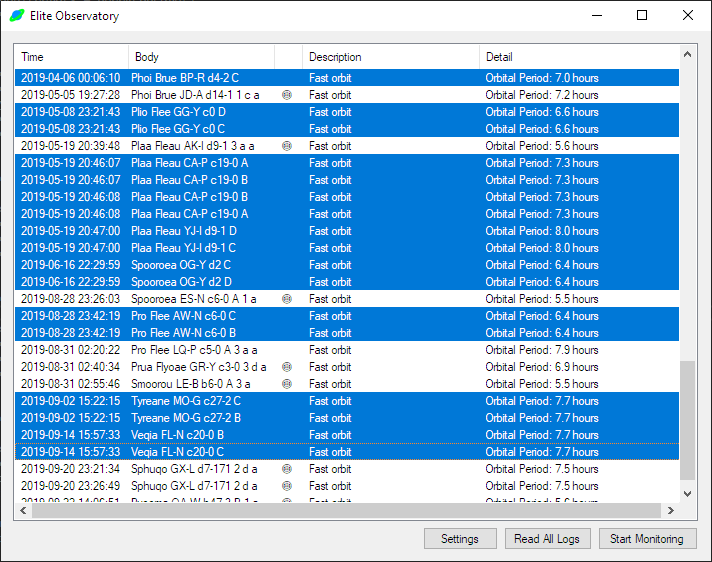Select row Tyreane MO-G c27-2 B
The image size is (712, 562).
347,418
